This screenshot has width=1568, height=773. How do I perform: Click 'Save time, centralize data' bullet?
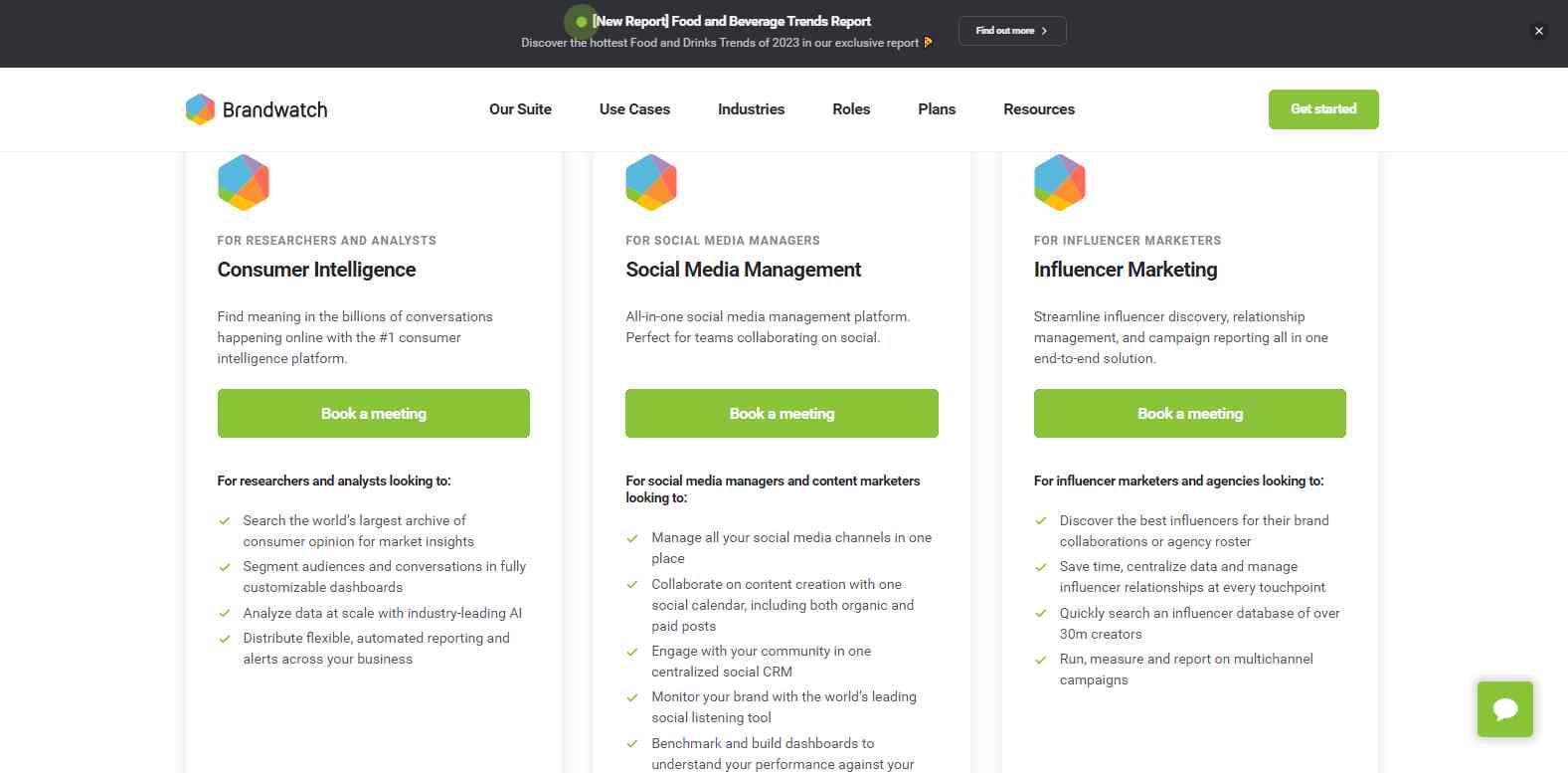click(x=1192, y=577)
